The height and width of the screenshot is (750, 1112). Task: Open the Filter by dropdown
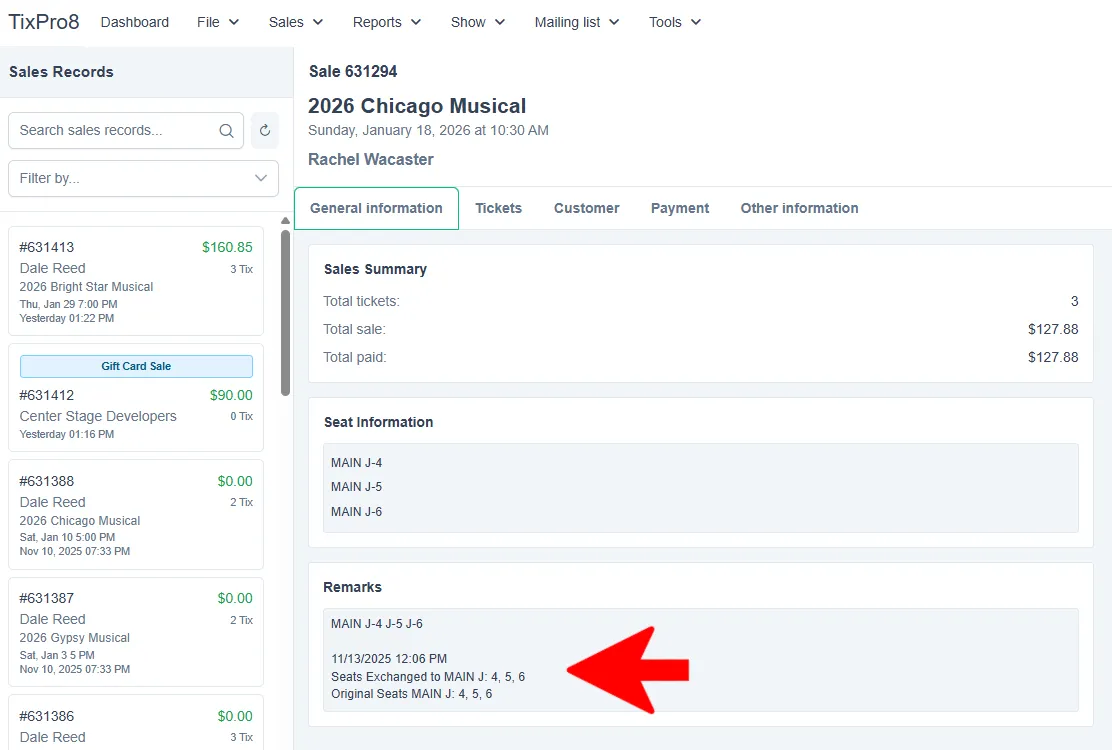[143, 178]
